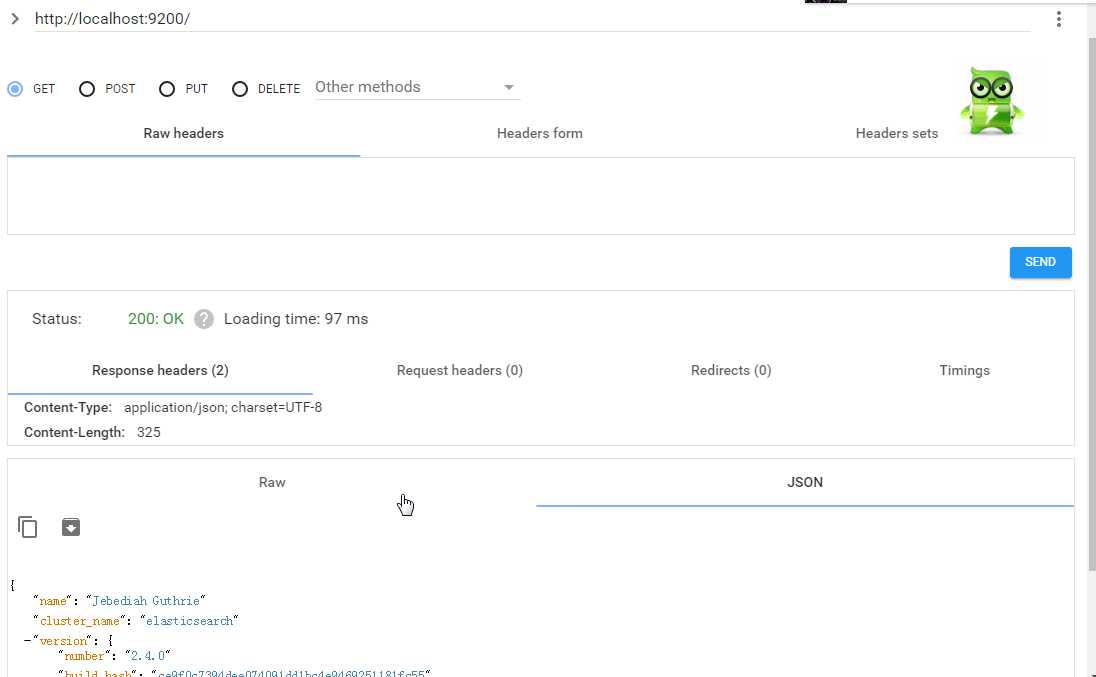
Task: Click "Loading time: 97 ms" text
Action: coord(296,319)
